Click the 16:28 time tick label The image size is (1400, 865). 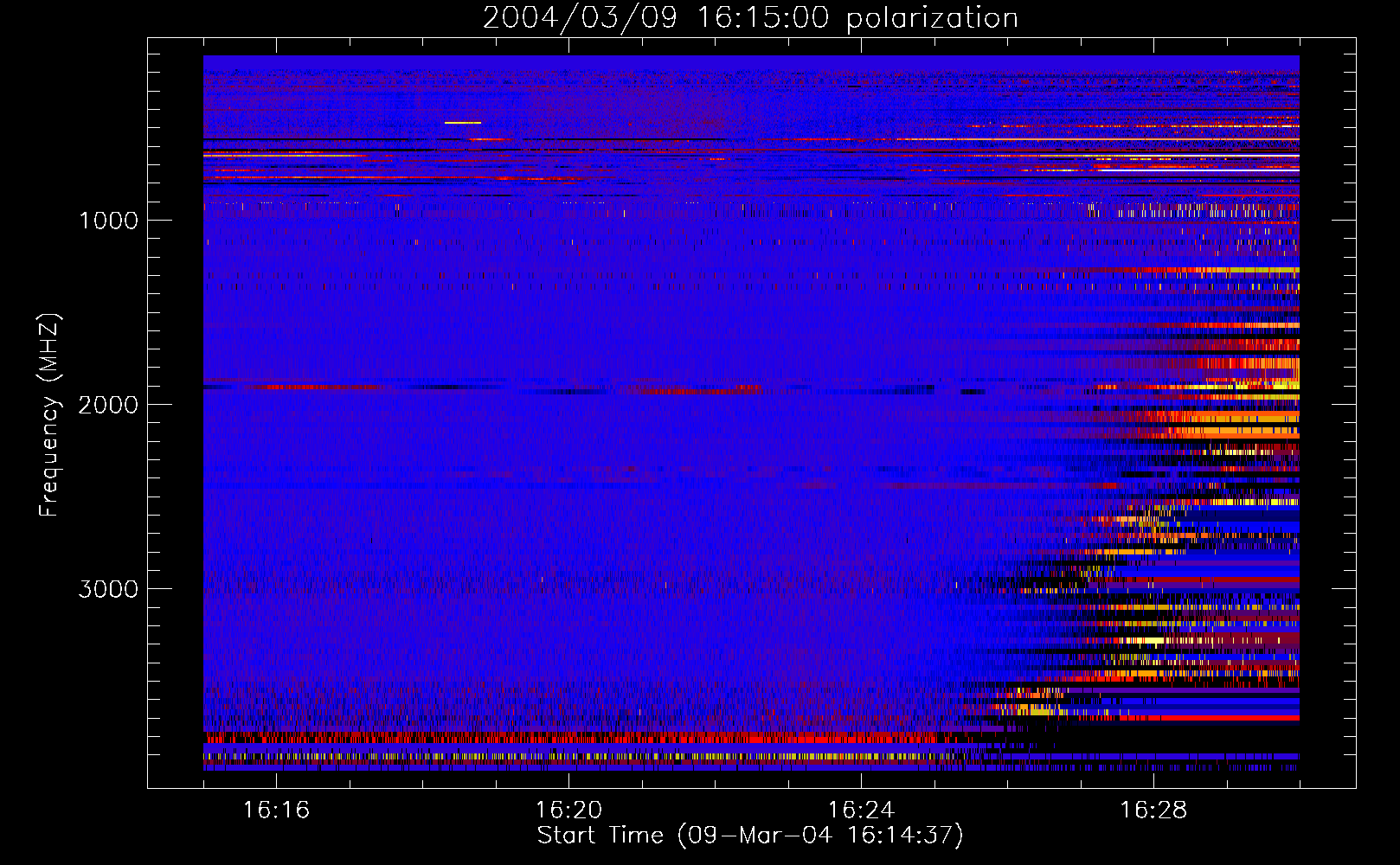(1153, 811)
